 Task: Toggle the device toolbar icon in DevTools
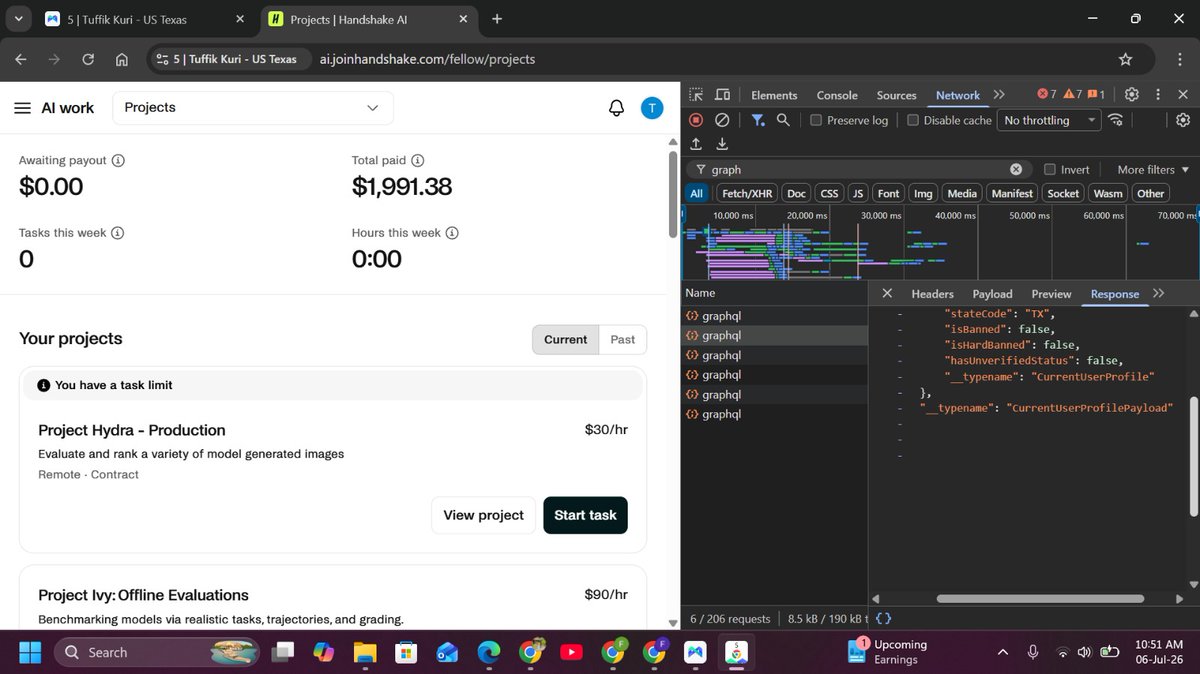pyautogui.click(x=722, y=95)
